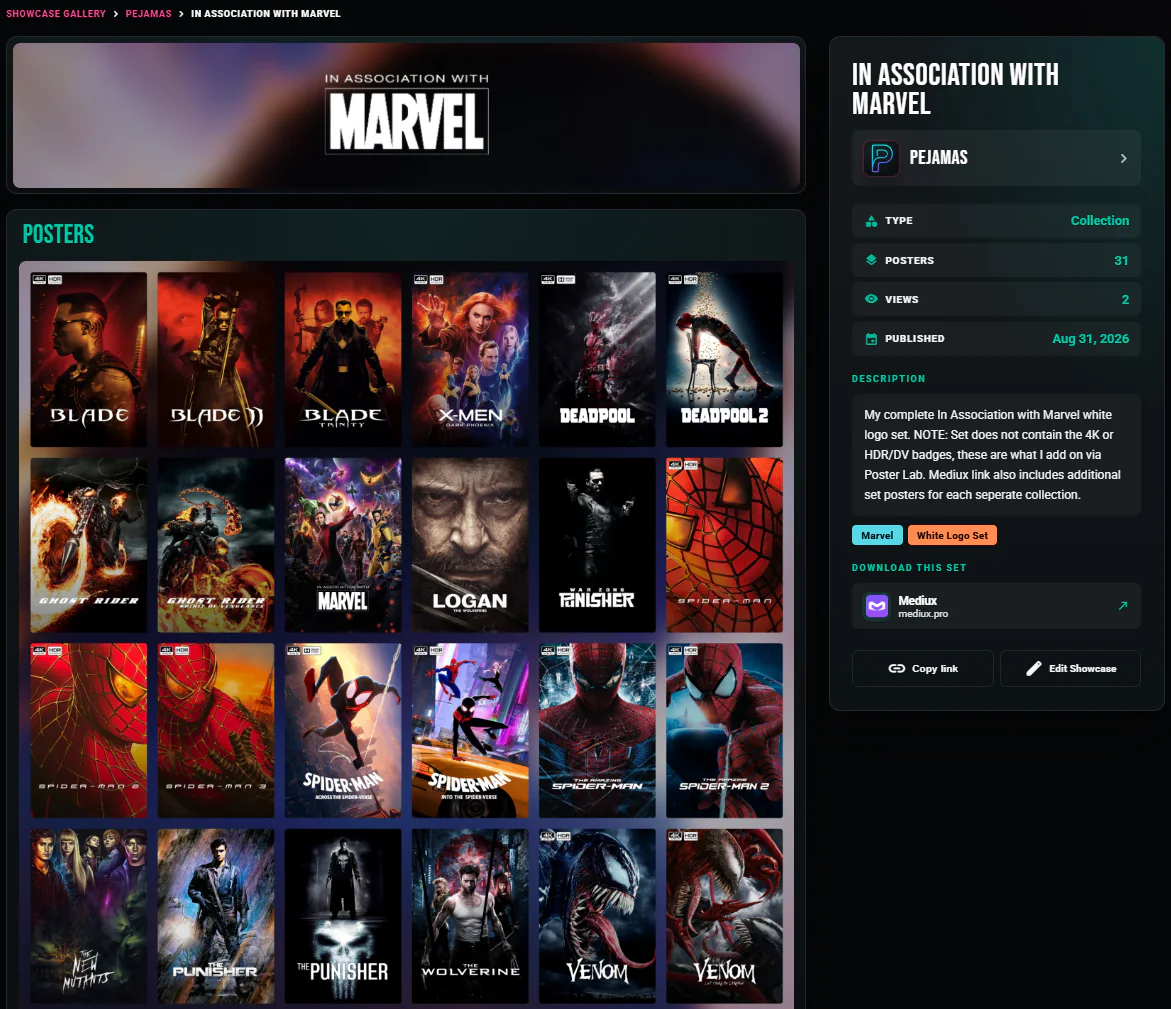Click the DESCRIPTION heading
This screenshot has width=1171, height=1009.
889,379
